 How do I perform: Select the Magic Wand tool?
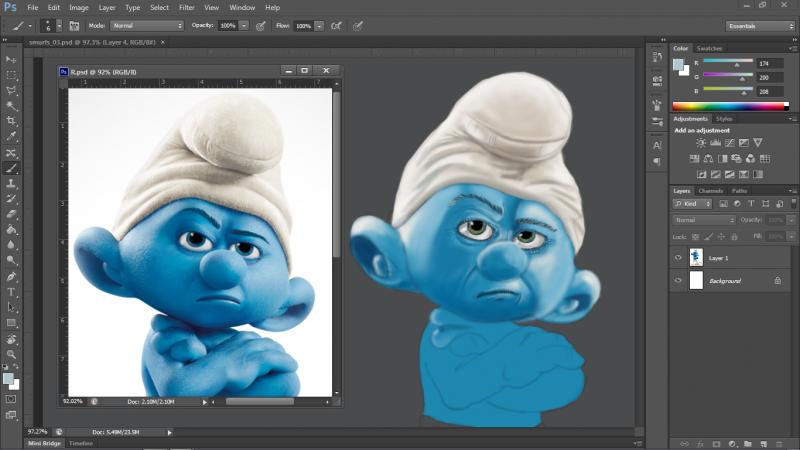[11, 106]
